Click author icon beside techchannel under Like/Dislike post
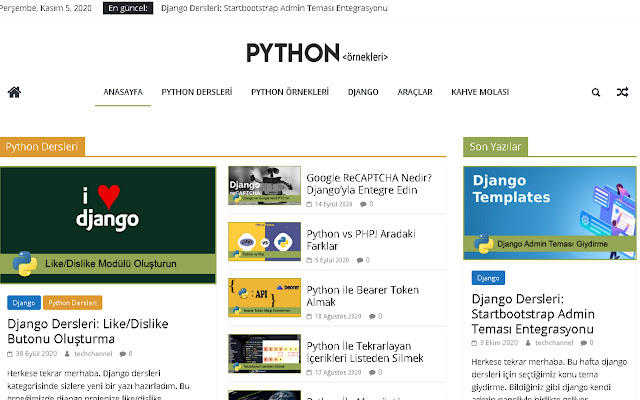Image resolution: width=640 pixels, height=400 pixels. point(67,354)
